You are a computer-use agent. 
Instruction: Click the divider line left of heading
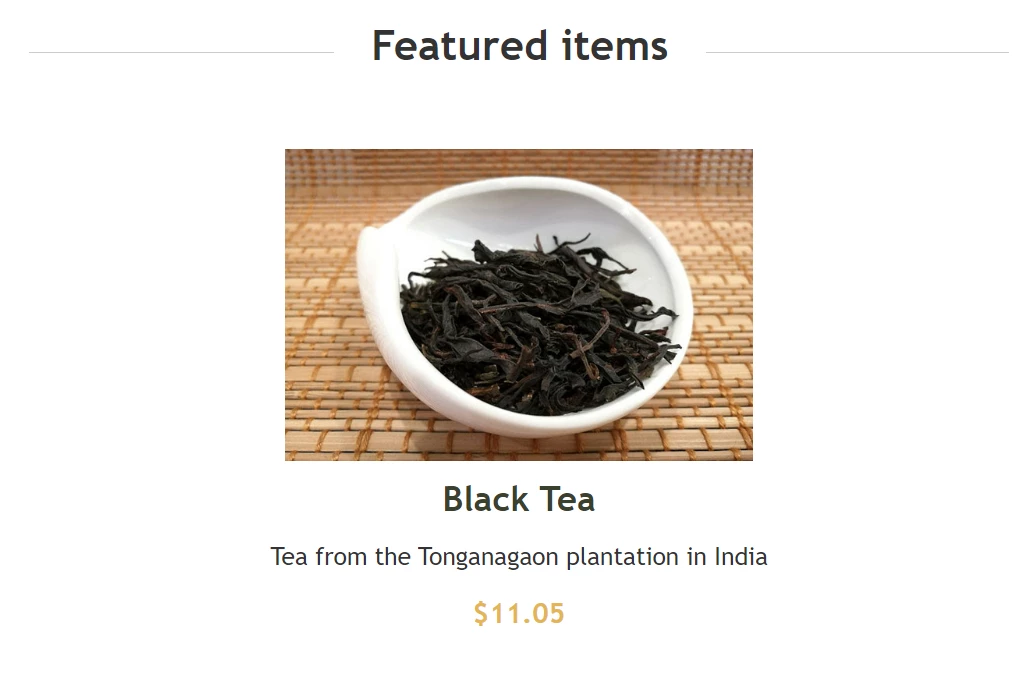[x=182, y=52]
